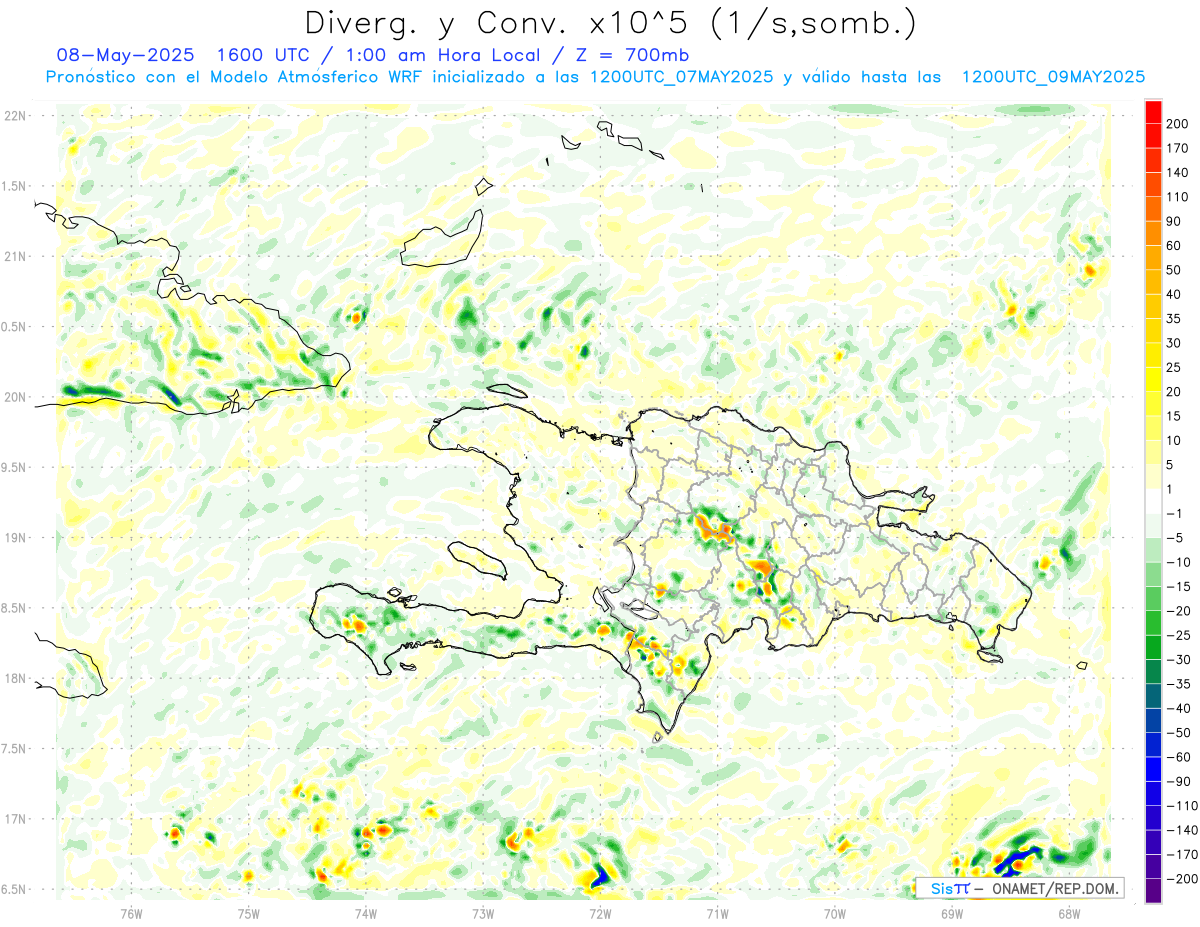The height and width of the screenshot is (927, 1200).
Task: Select the yellow swatch between 20 and 25
Action: pyautogui.click(x=1153, y=380)
